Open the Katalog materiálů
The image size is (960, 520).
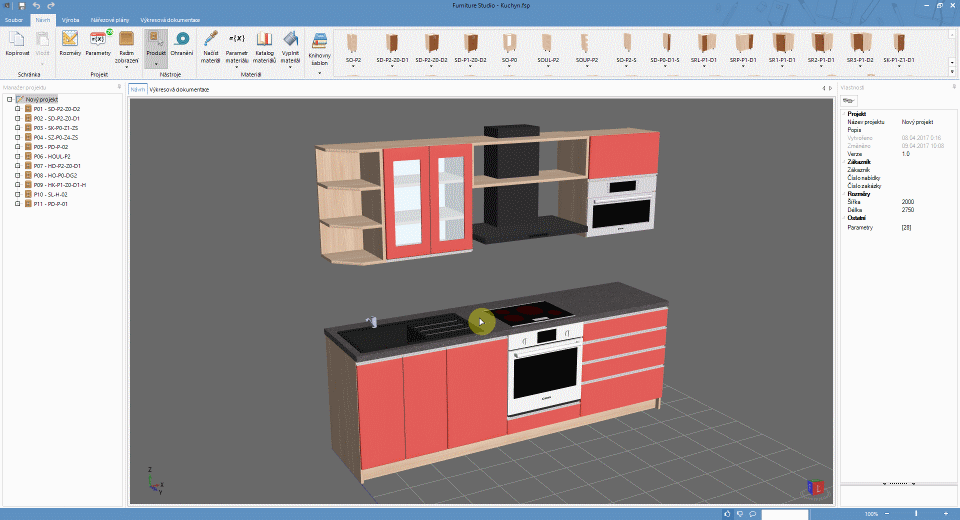[x=264, y=40]
